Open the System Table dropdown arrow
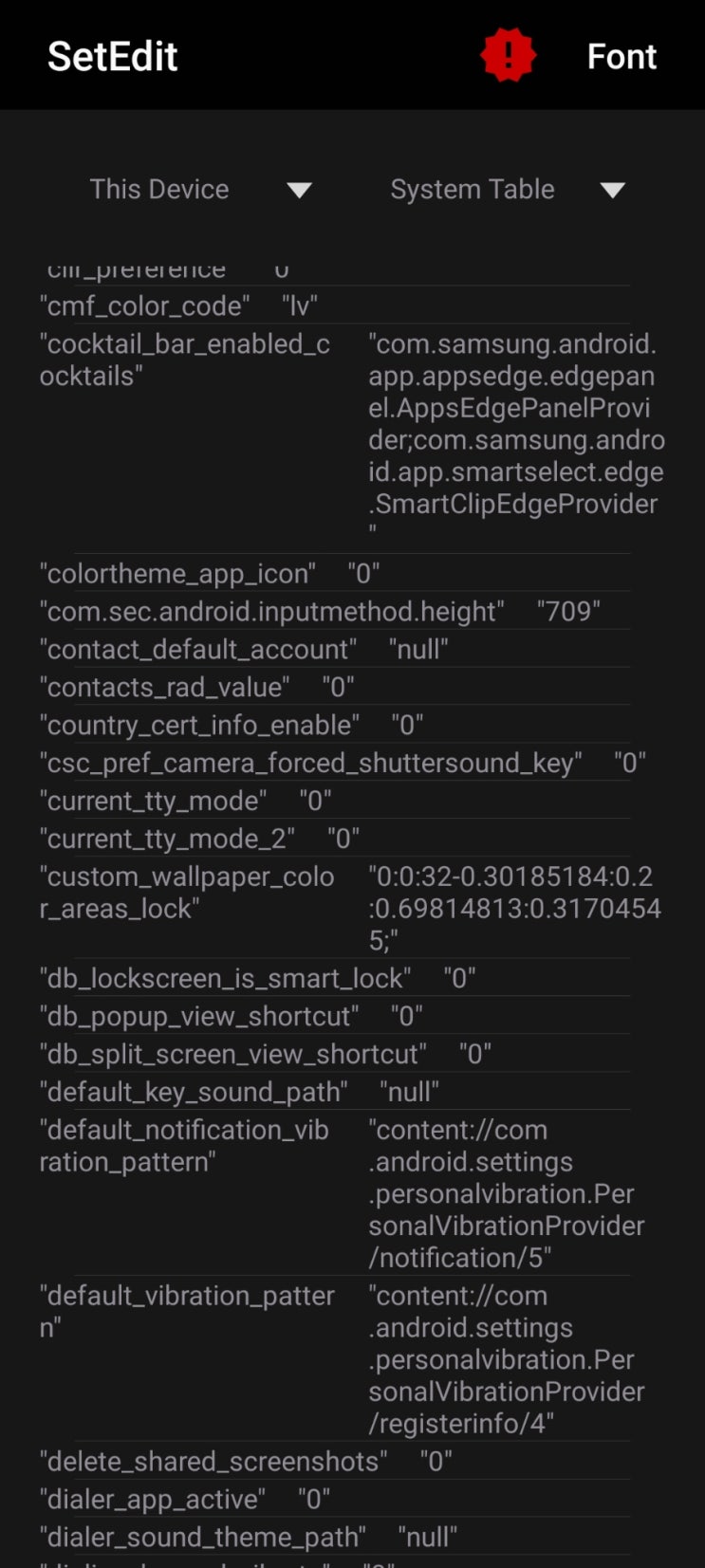Screen dimensions: 705x1568 tap(612, 190)
